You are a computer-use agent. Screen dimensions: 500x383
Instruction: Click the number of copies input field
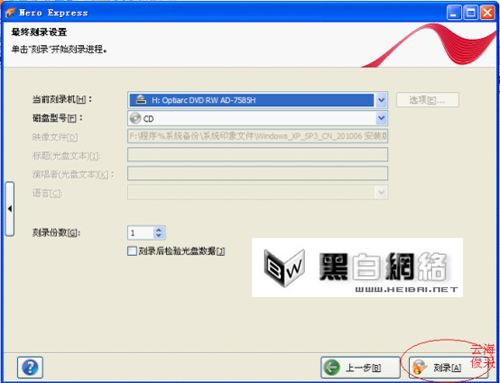(x=141, y=233)
